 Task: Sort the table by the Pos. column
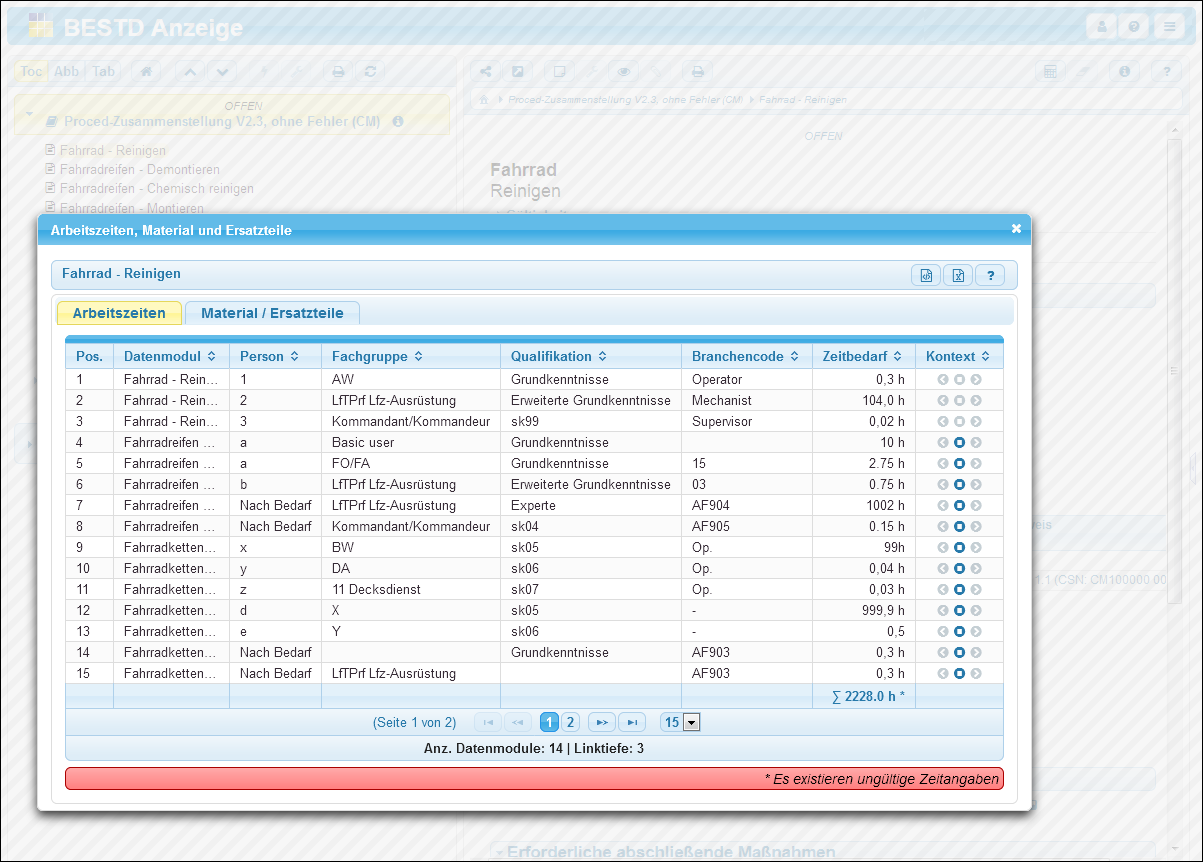89,356
